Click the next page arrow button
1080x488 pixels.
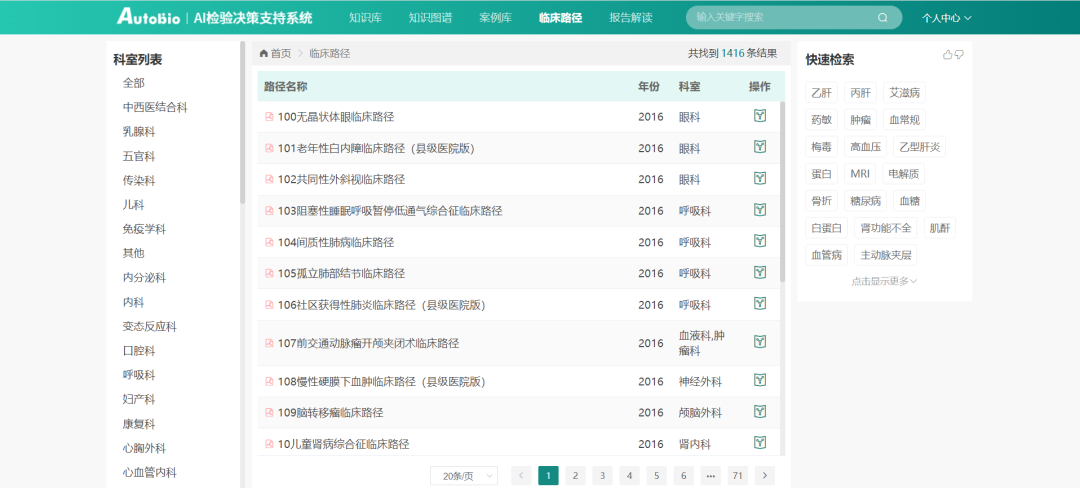pos(765,476)
